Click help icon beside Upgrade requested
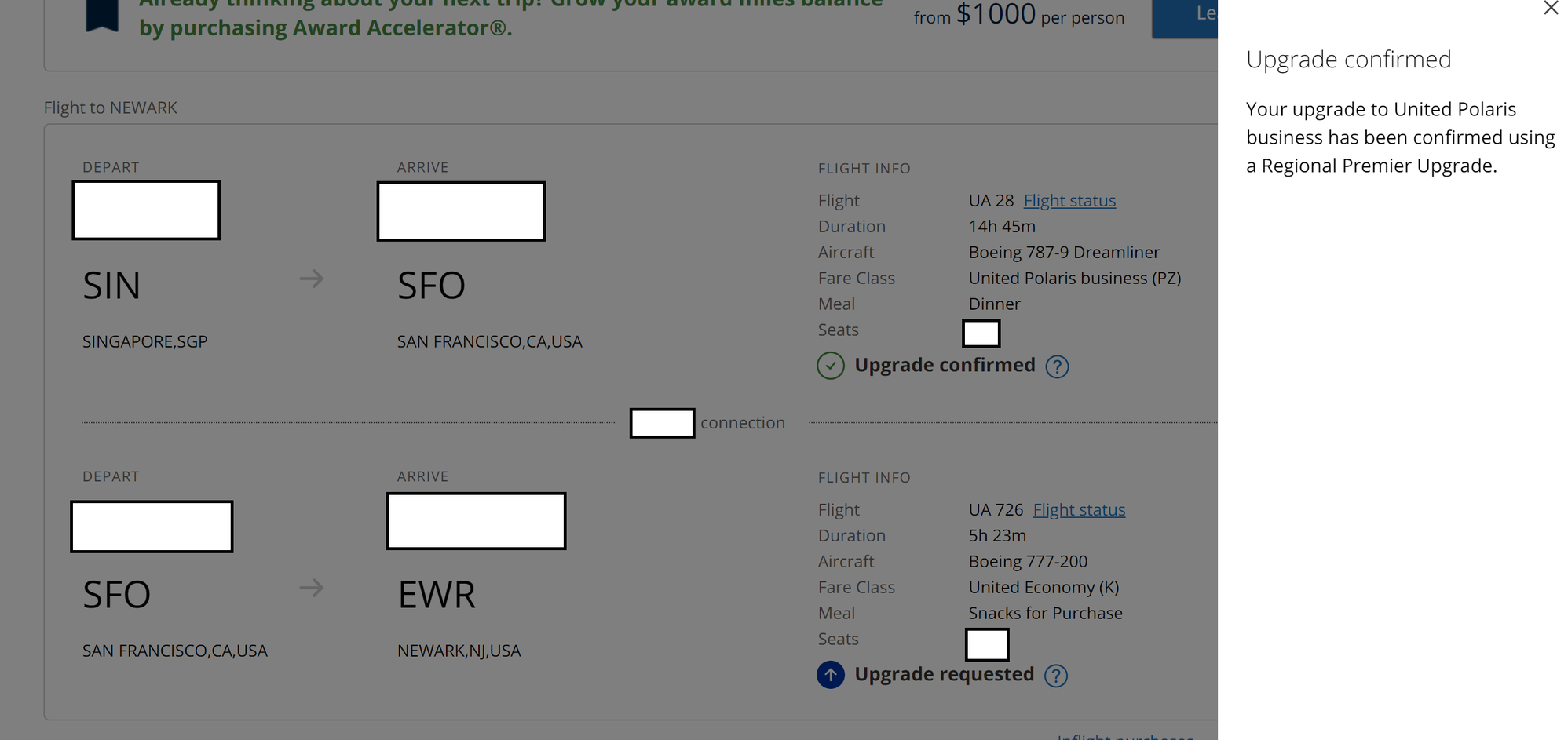1568x740 pixels. 1056,676
